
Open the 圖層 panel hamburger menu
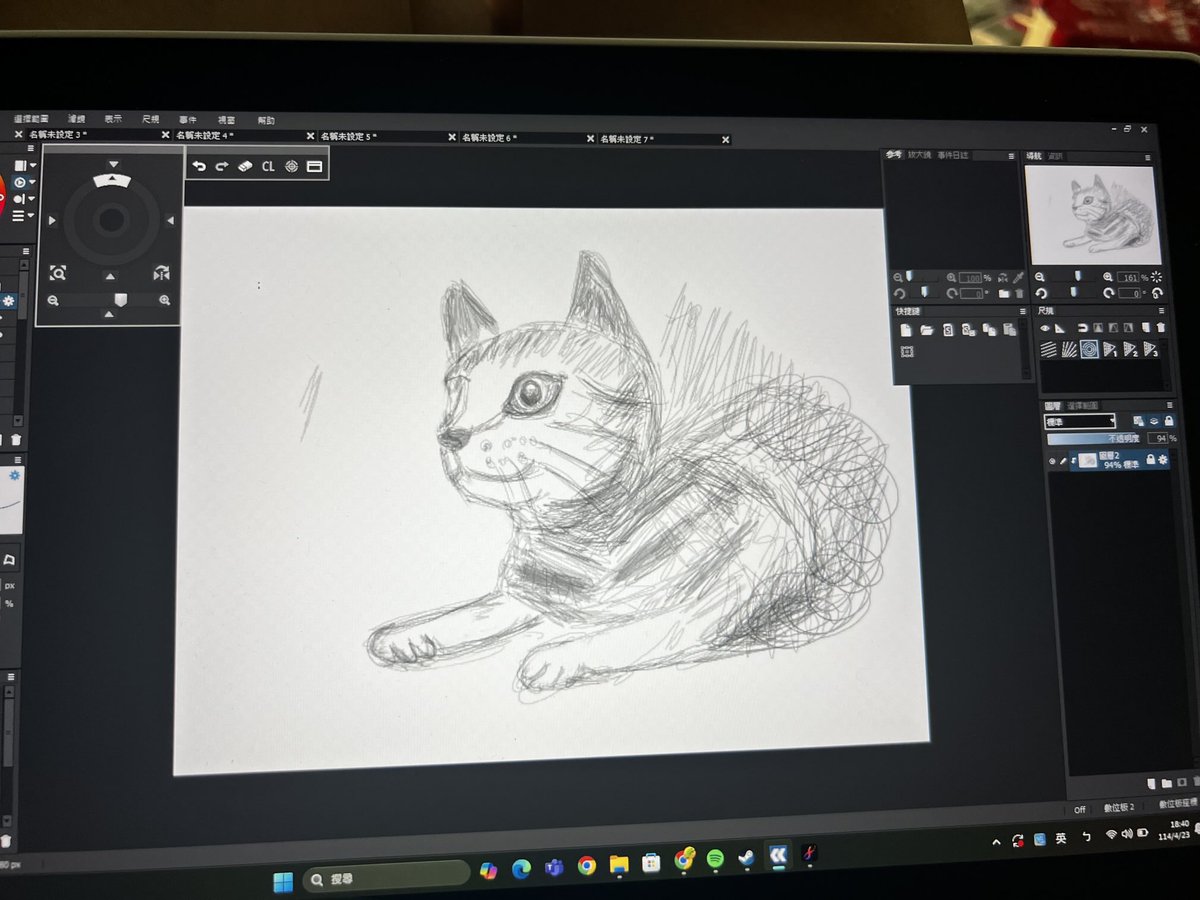click(1169, 405)
